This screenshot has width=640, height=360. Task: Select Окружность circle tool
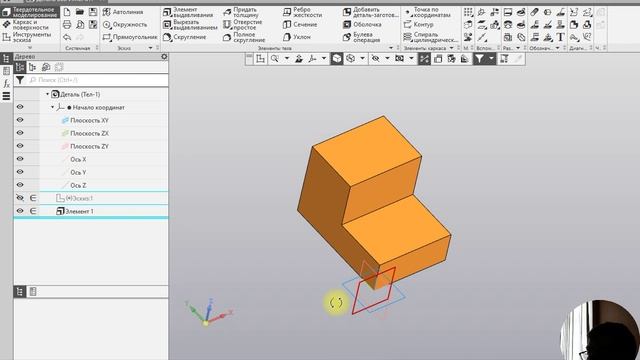point(125,25)
